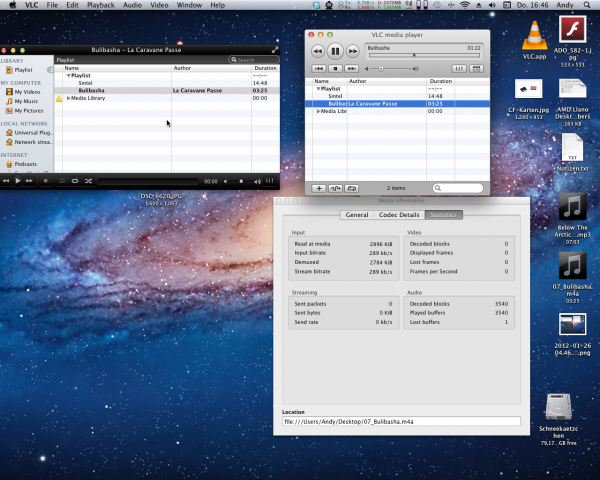Viewport: 600px width, 480px height.
Task: Toggle shuffle in the dark player controls
Action: 89,181
